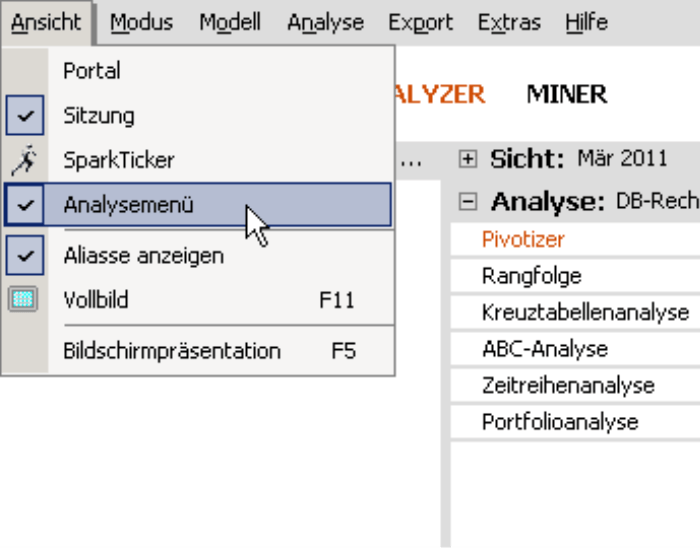Screen dimensions: 700x548
Task: Switch to the MINER mode tab
Action: [x=567, y=94]
